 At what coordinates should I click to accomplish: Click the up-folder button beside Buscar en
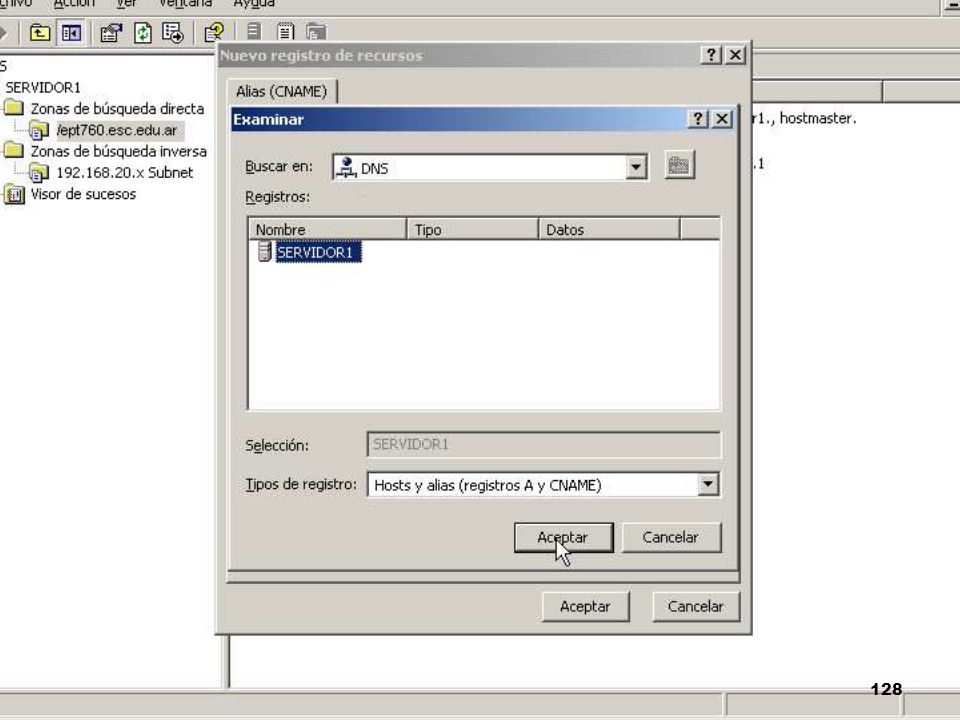679,165
